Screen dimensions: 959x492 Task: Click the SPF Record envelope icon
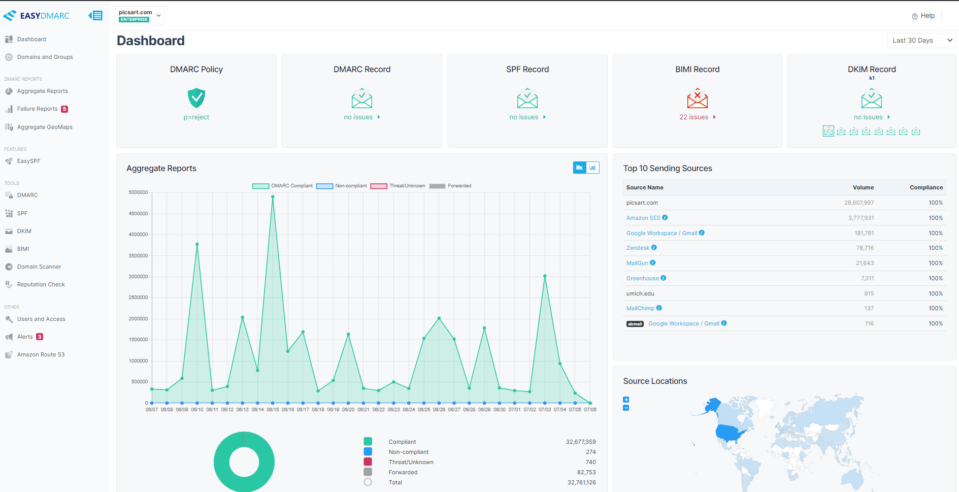click(x=527, y=98)
